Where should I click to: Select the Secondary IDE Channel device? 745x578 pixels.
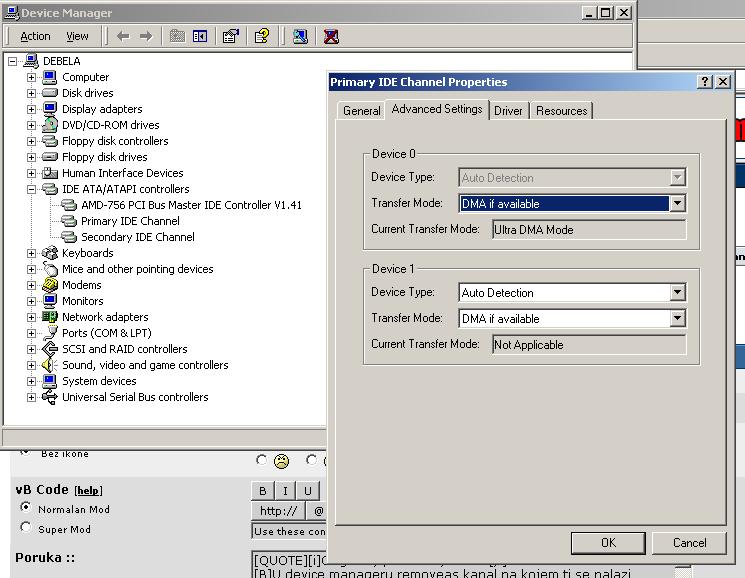point(137,237)
